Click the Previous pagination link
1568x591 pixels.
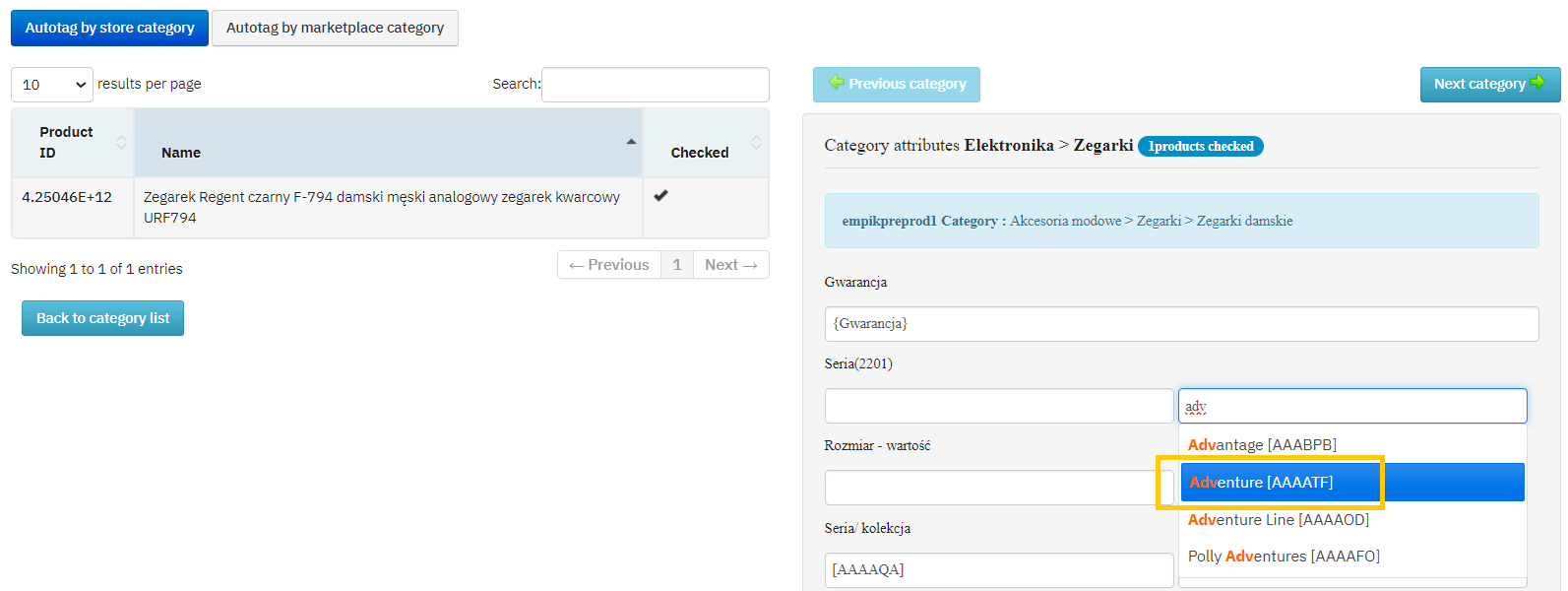[609, 265]
